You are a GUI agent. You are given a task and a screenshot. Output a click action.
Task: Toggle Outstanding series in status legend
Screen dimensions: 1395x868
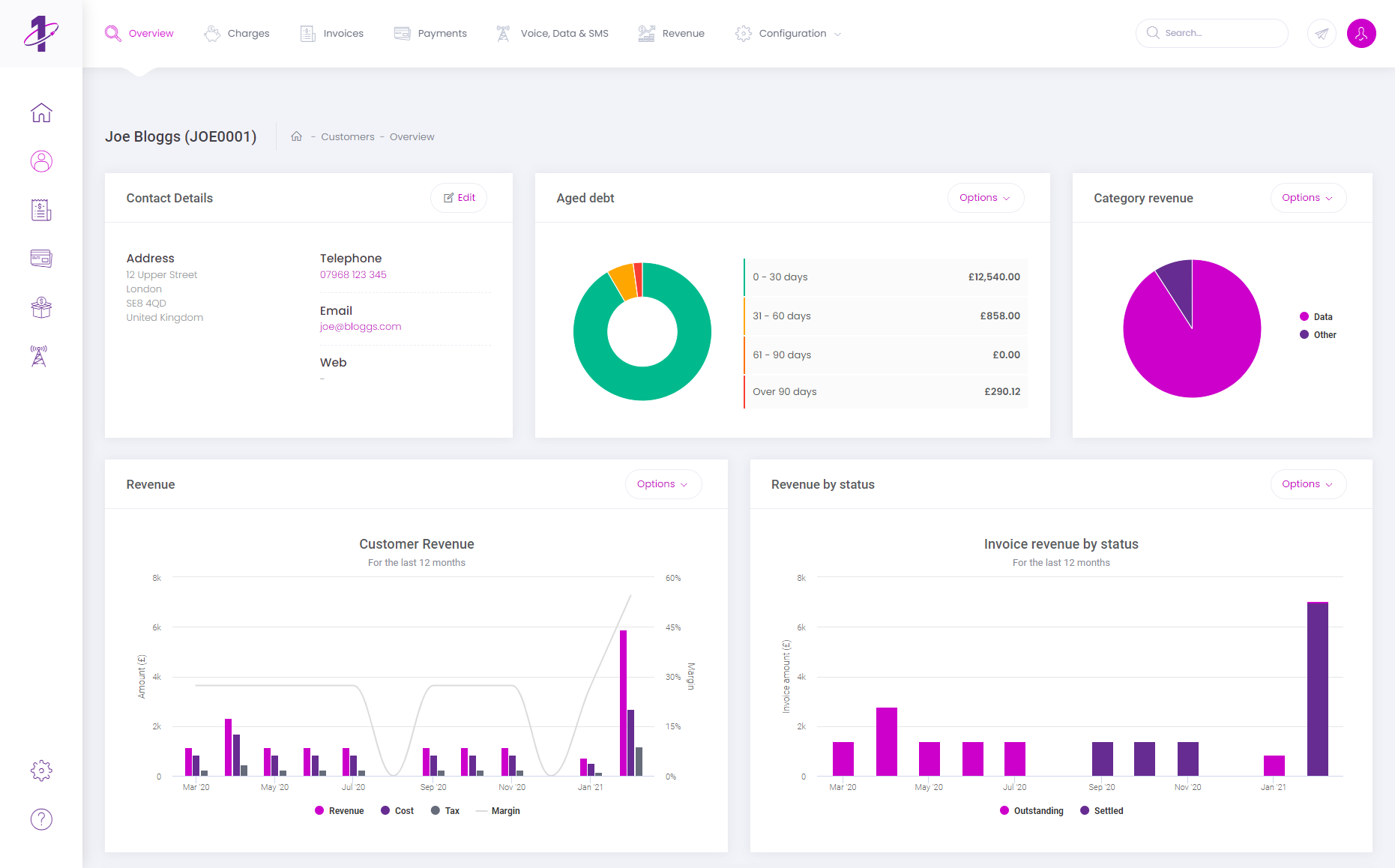[x=1031, y=811]
